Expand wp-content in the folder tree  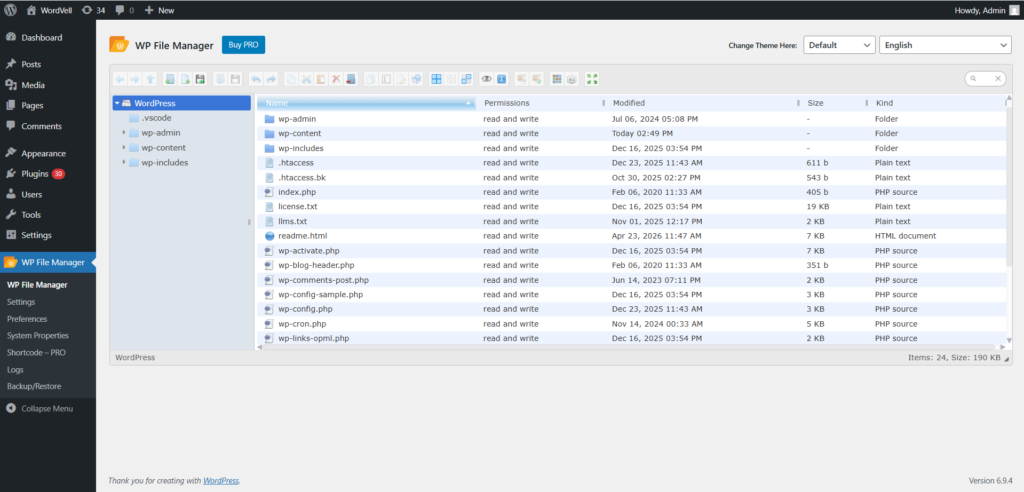pos(123,148)
